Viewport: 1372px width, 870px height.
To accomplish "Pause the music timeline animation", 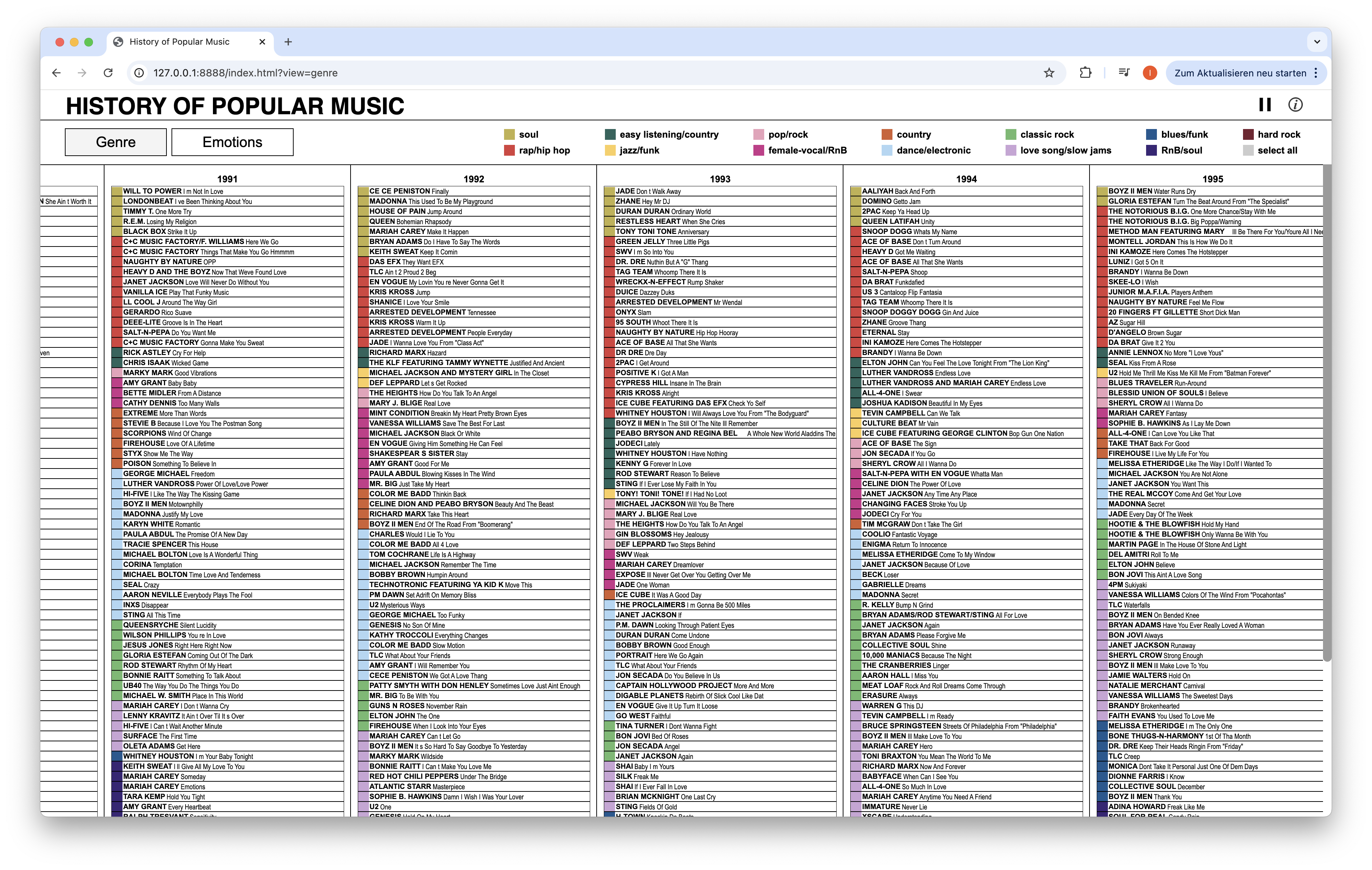I will tap(1264, 105).
